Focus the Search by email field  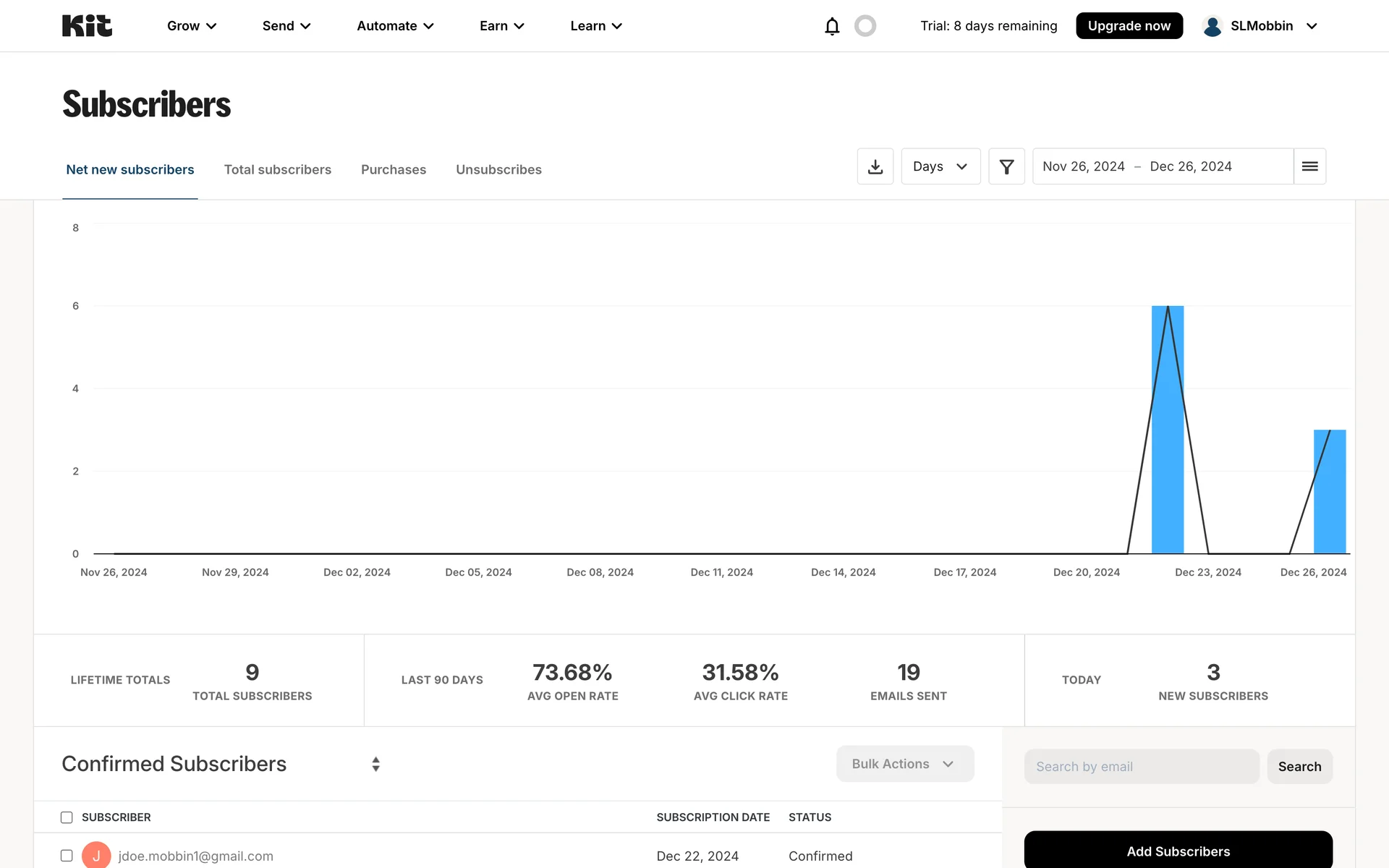pyautogui.click(x=1141, y=767)
